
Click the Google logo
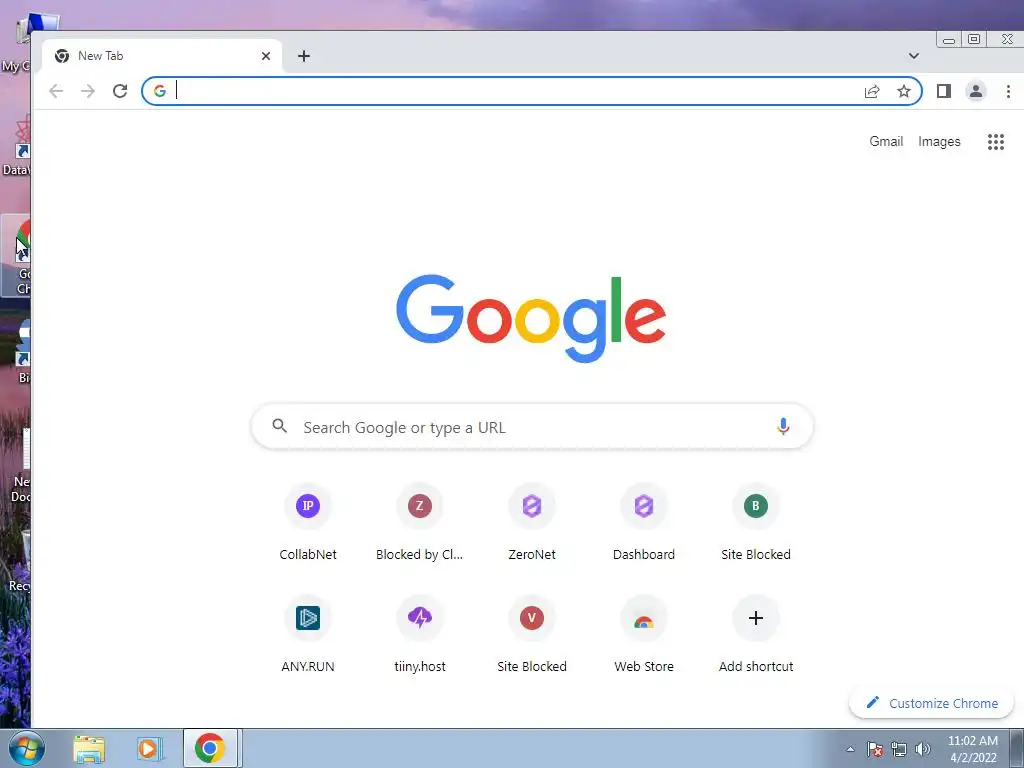531,318
